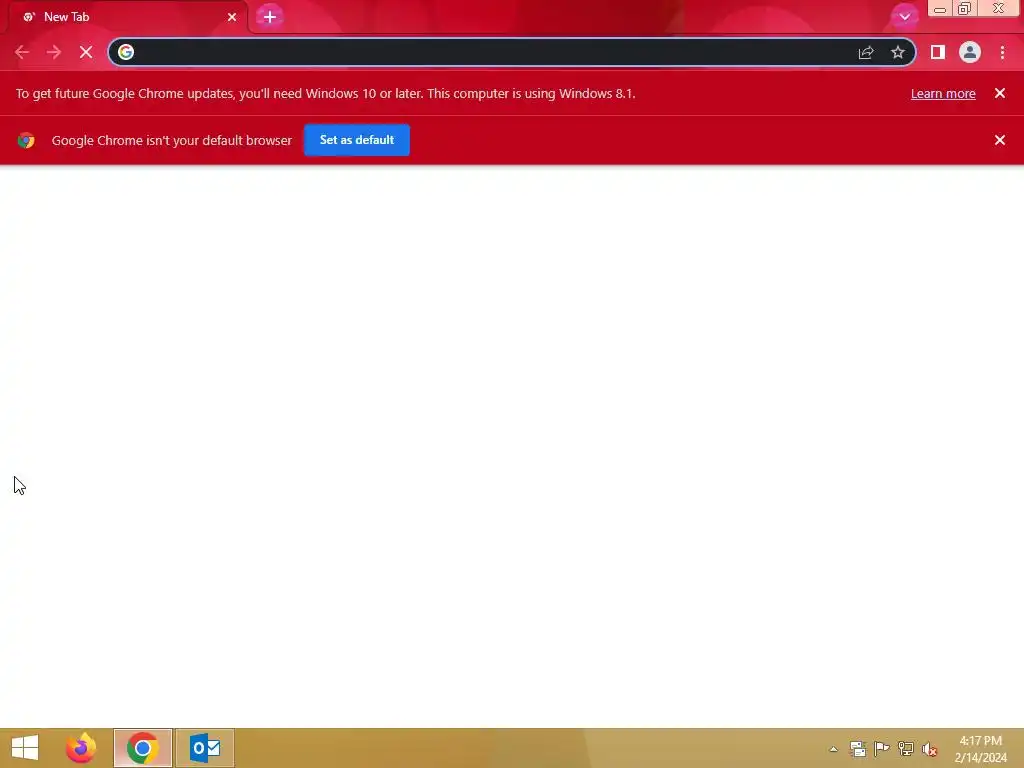Open the Windows Start menu

click(x=25, y=748)
